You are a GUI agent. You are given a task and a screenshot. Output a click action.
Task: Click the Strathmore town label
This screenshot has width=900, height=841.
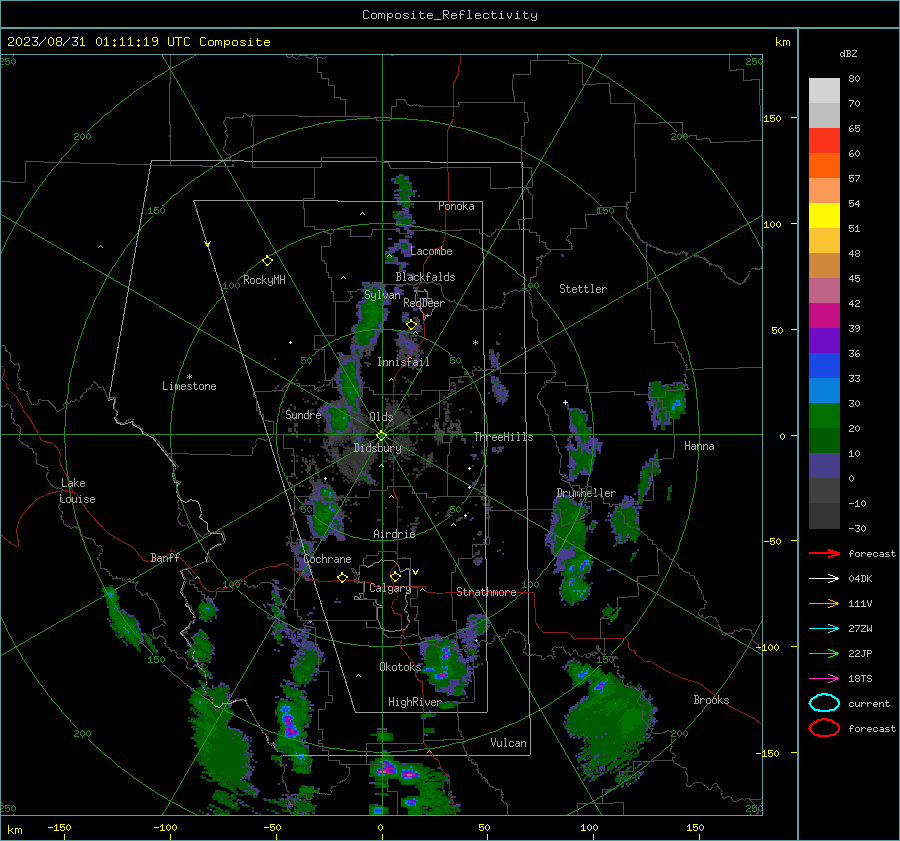tap(486, 592)
